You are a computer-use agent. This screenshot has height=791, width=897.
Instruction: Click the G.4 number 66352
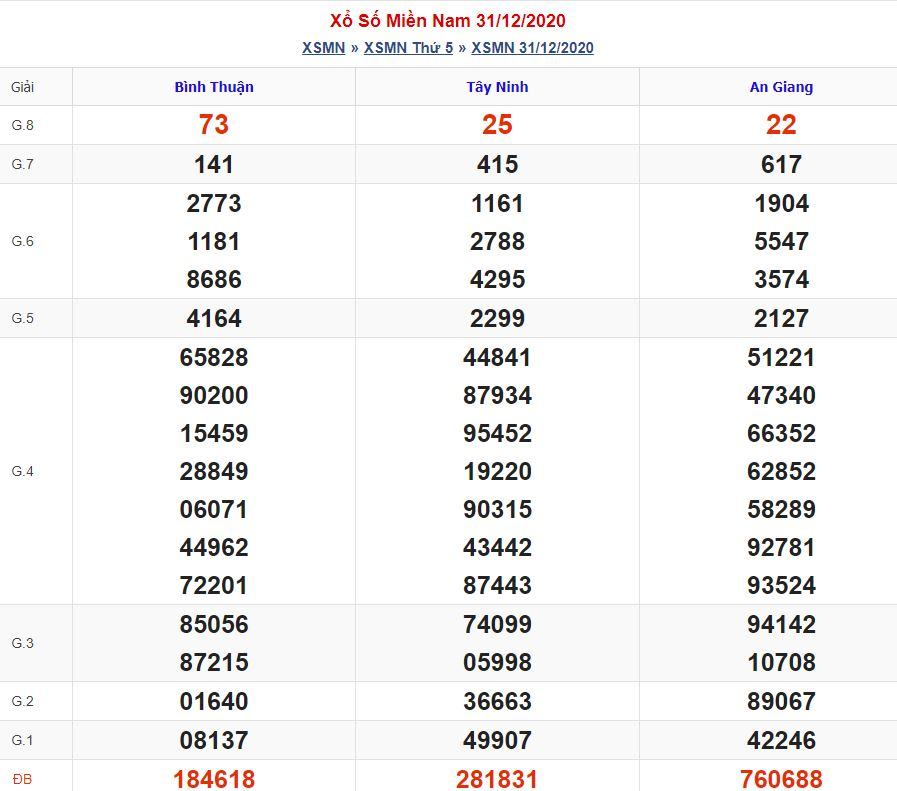click(781, 434)
